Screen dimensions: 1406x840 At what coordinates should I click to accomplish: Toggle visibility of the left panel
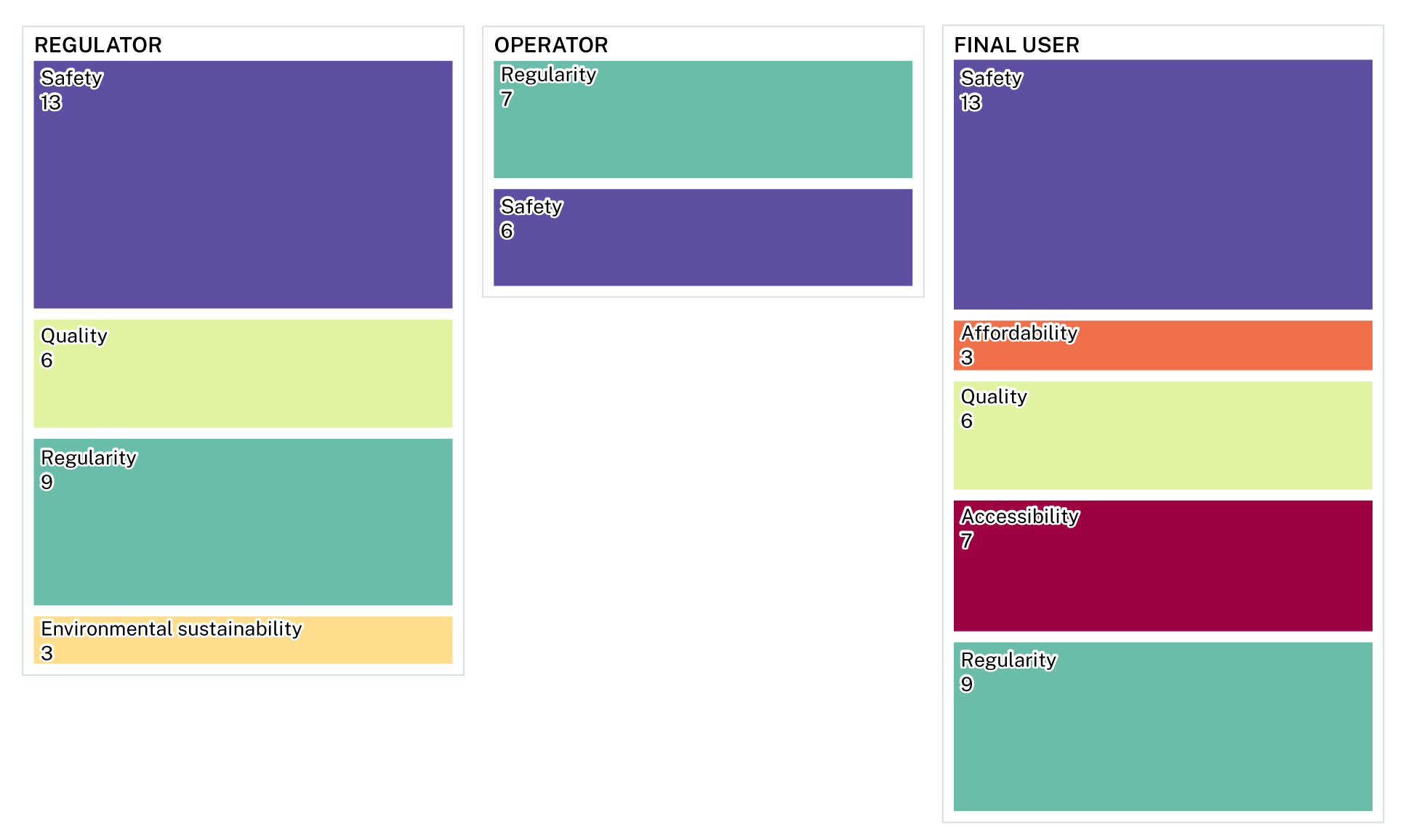[240, 44]
